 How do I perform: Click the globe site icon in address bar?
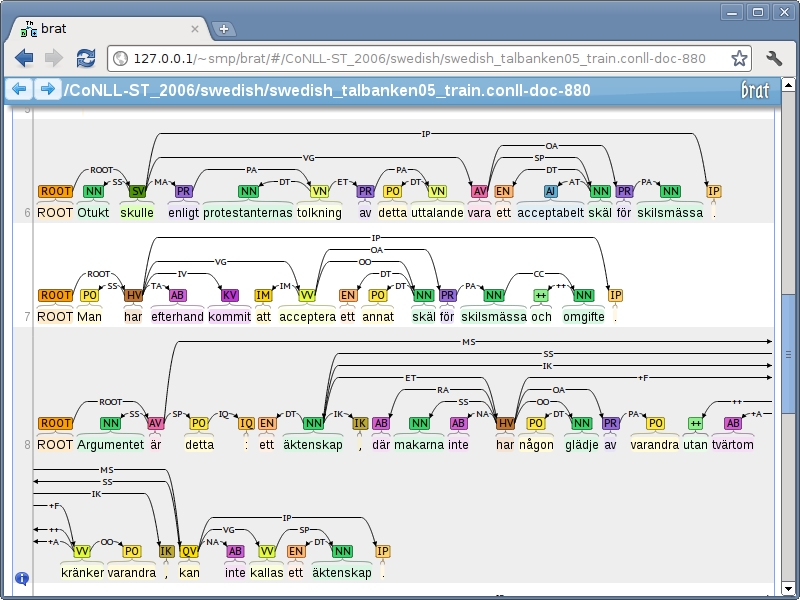tap(120, 59)
